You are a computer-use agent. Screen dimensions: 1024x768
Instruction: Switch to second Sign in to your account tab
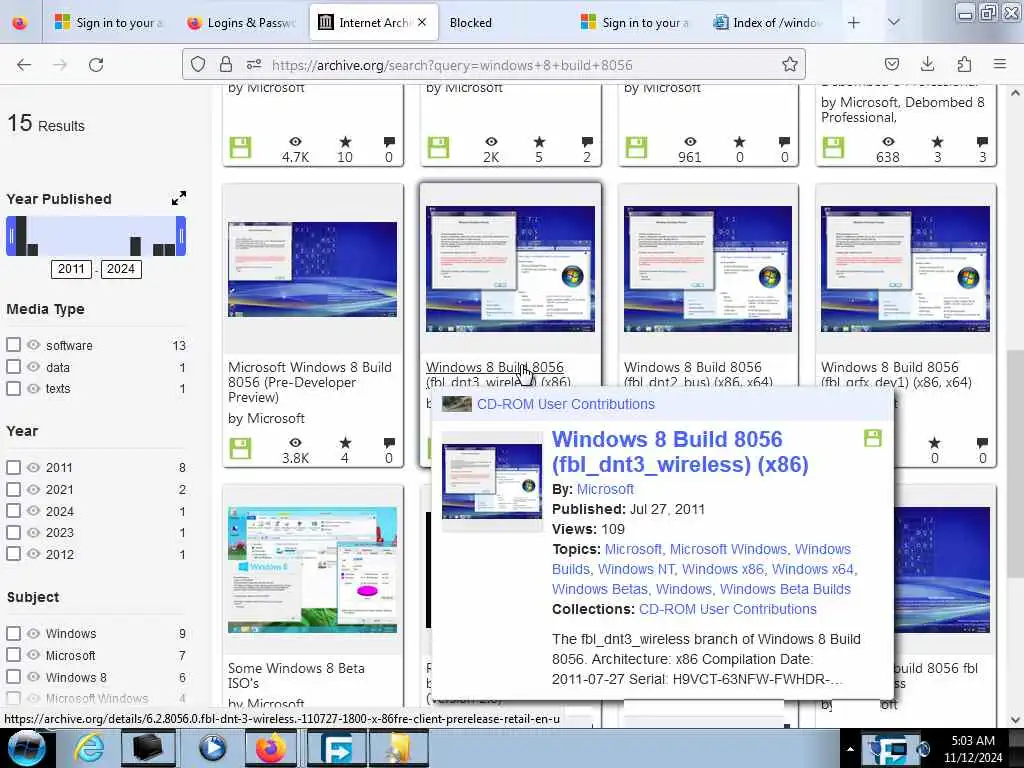(x=635, y=23)
